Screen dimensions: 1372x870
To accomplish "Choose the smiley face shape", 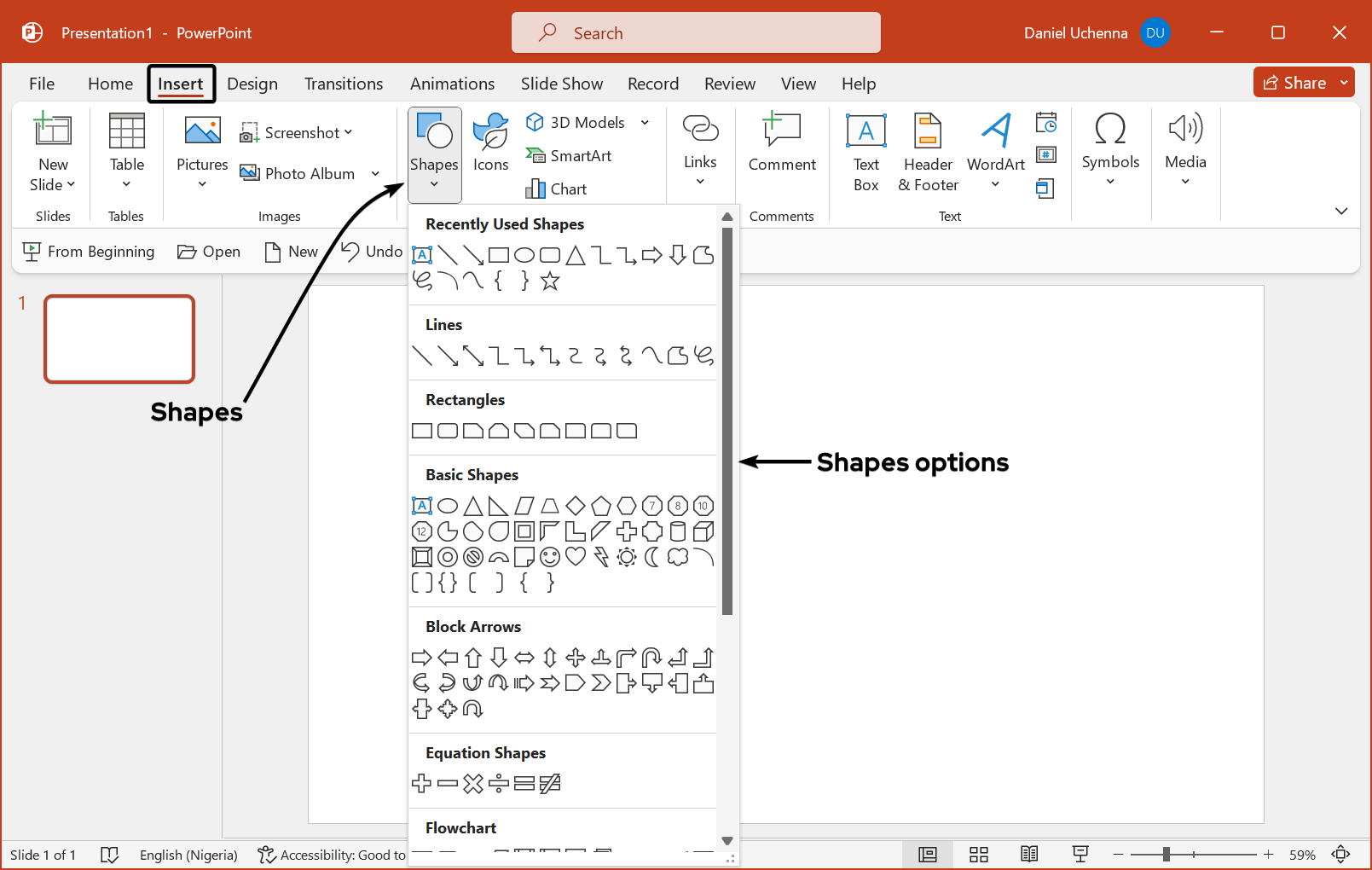I will point(550,557).
